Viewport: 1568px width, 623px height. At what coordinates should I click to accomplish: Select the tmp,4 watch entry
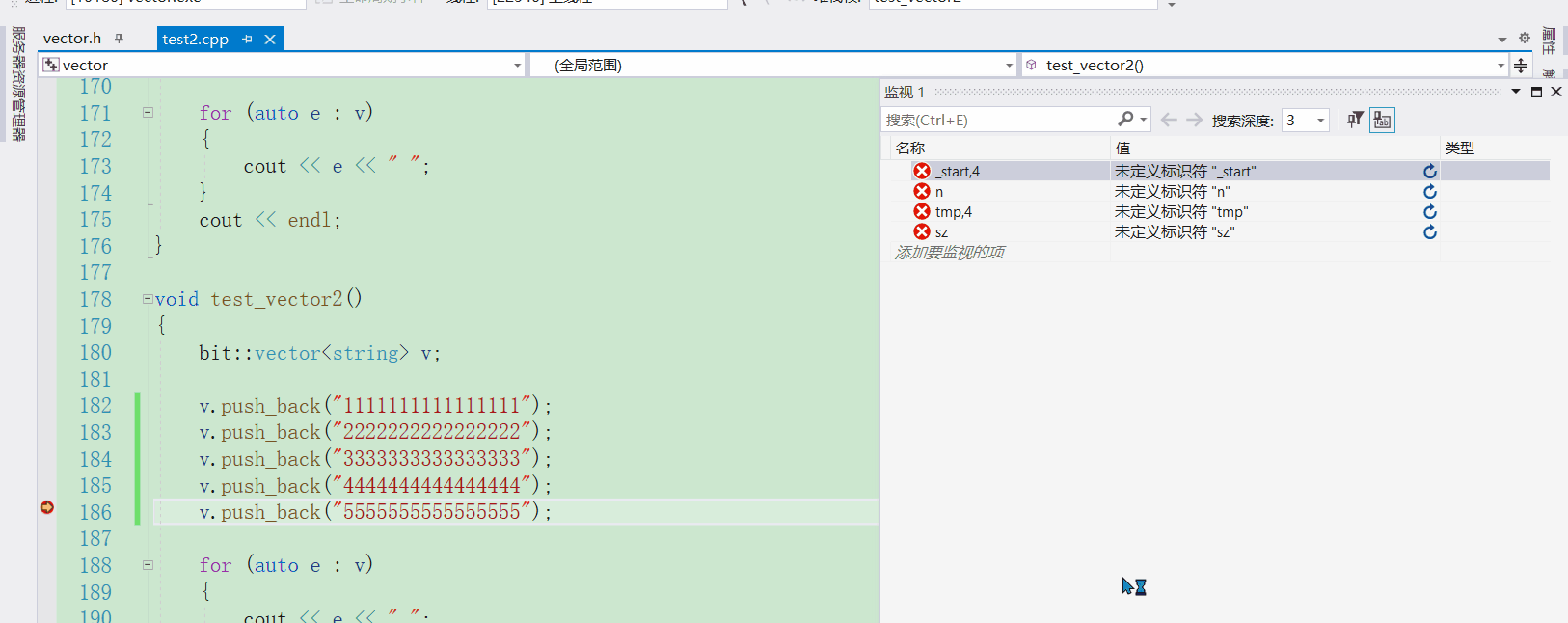click(x=954, y=211)
